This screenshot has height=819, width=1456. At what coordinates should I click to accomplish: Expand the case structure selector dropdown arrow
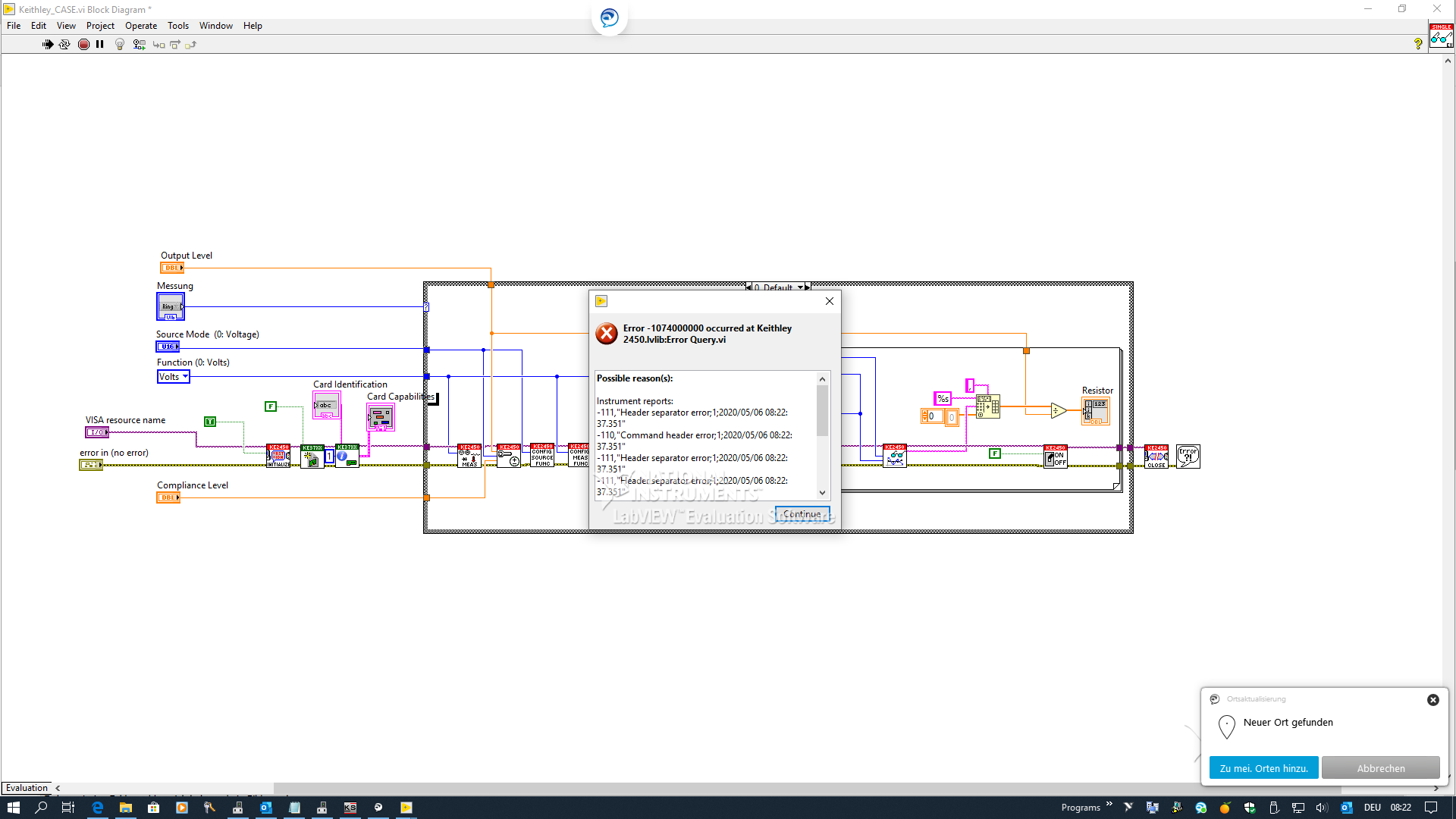[799, 287]
